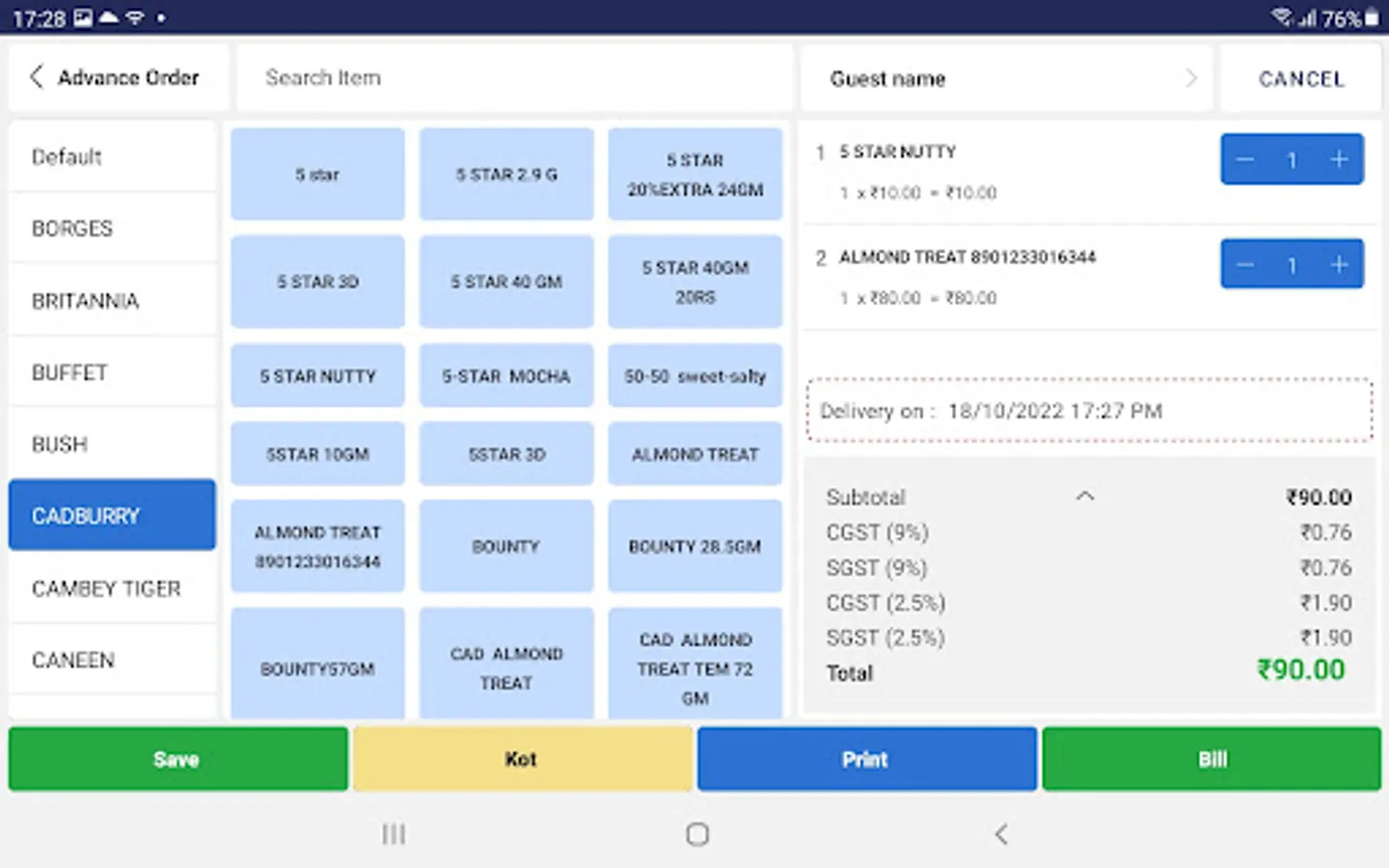The height and width of the screenshot is (868, 1389).
Task: Open the Guest name chevron
Action: pyautogui.click(x=1191, y=78)
